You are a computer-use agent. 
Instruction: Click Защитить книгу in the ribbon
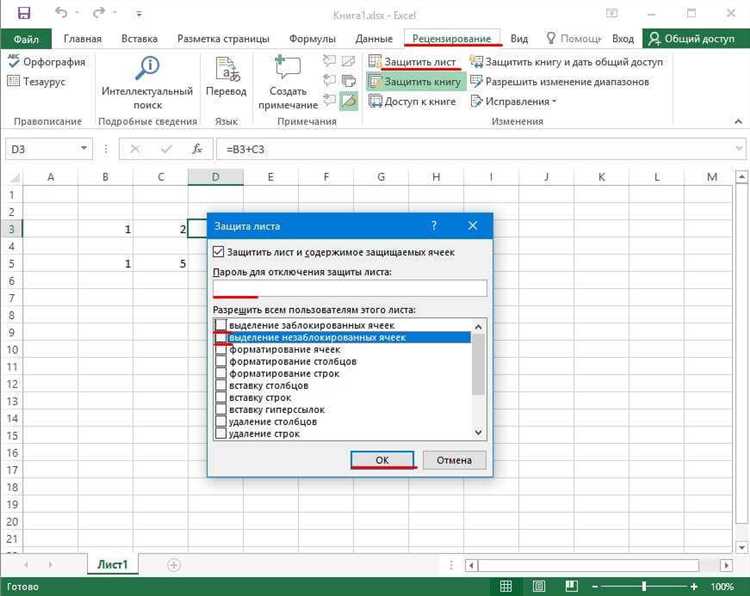coord(416,82)
